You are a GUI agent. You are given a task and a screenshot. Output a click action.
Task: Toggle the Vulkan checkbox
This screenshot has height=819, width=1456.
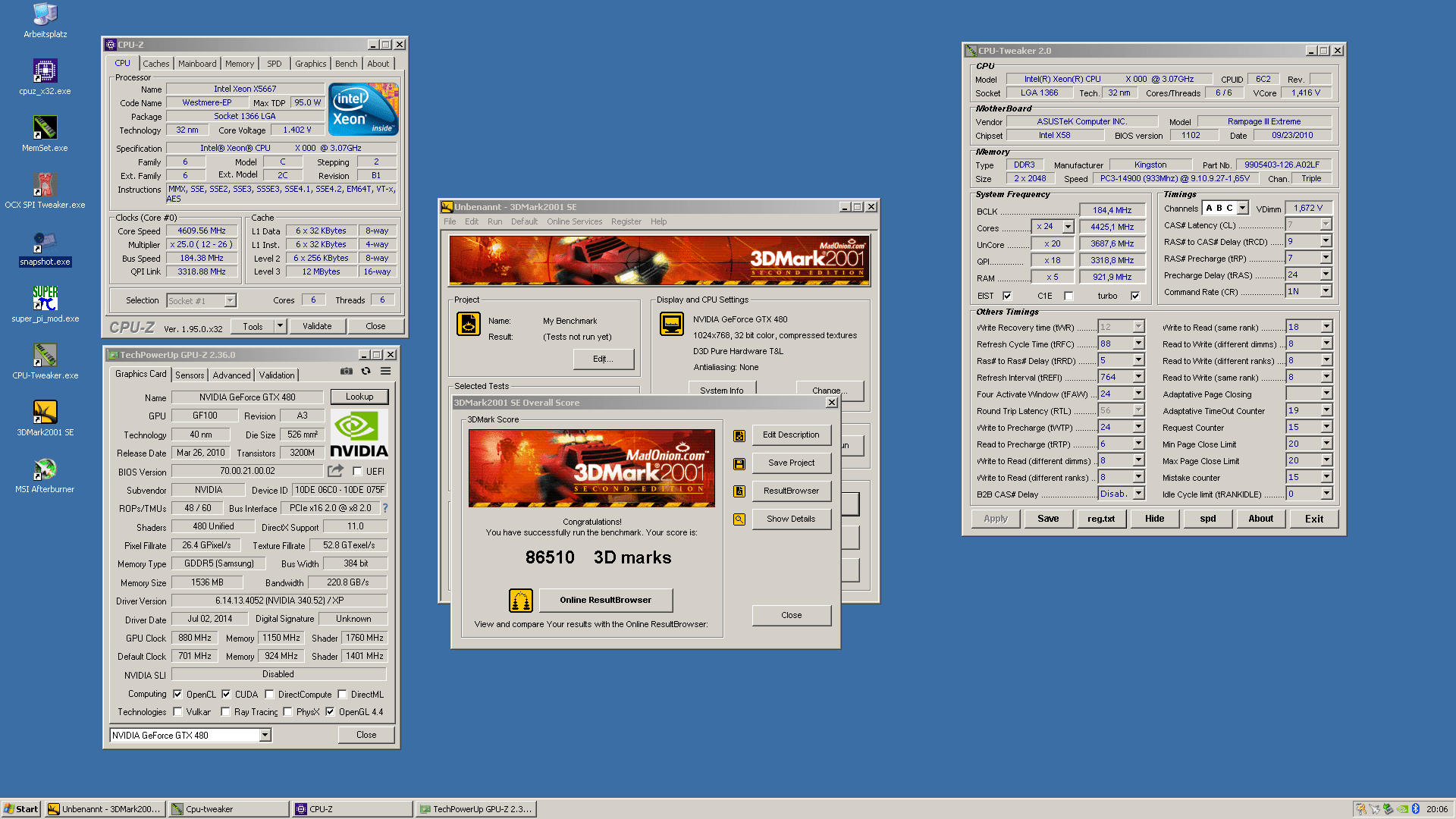point(177,711)
